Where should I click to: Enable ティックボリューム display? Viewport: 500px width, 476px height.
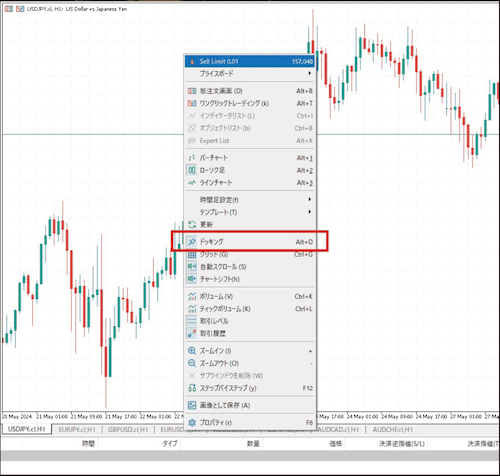[249, 309]
